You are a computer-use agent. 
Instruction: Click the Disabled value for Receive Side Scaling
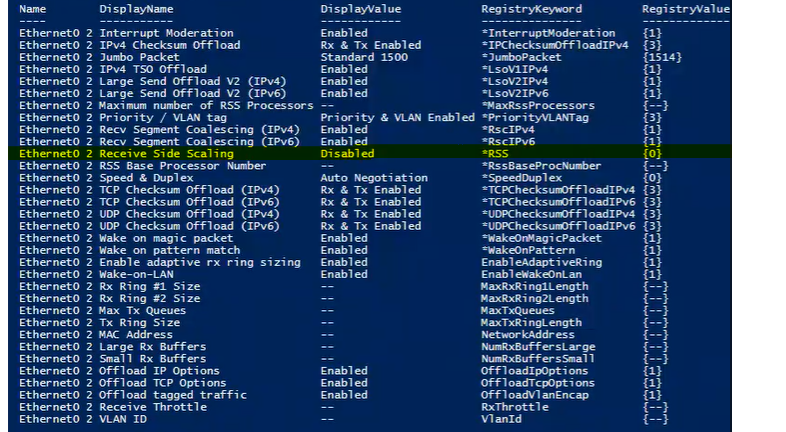click(x=347, y=154)
